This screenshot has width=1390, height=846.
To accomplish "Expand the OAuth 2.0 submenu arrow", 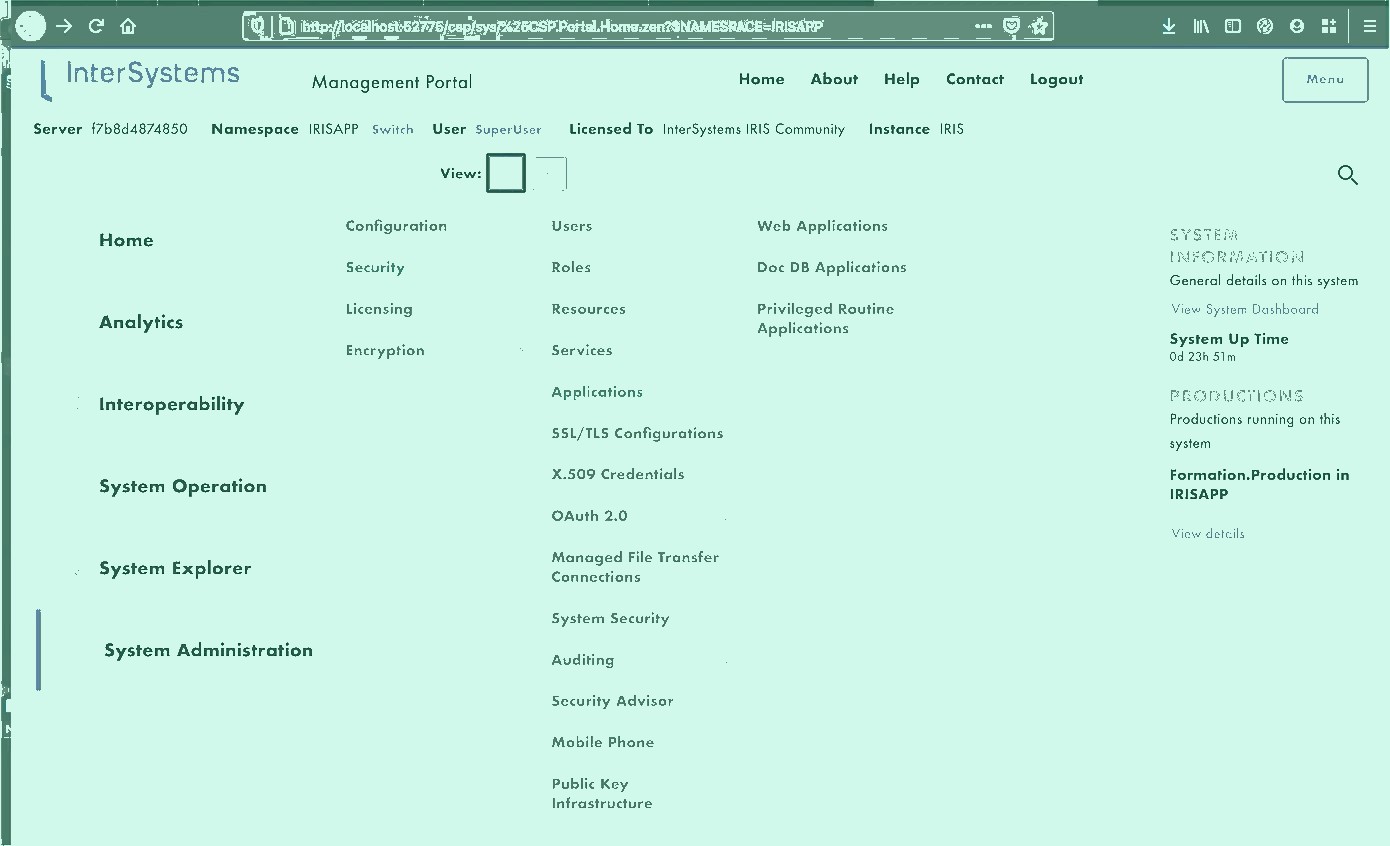I will tap(724, 517).
